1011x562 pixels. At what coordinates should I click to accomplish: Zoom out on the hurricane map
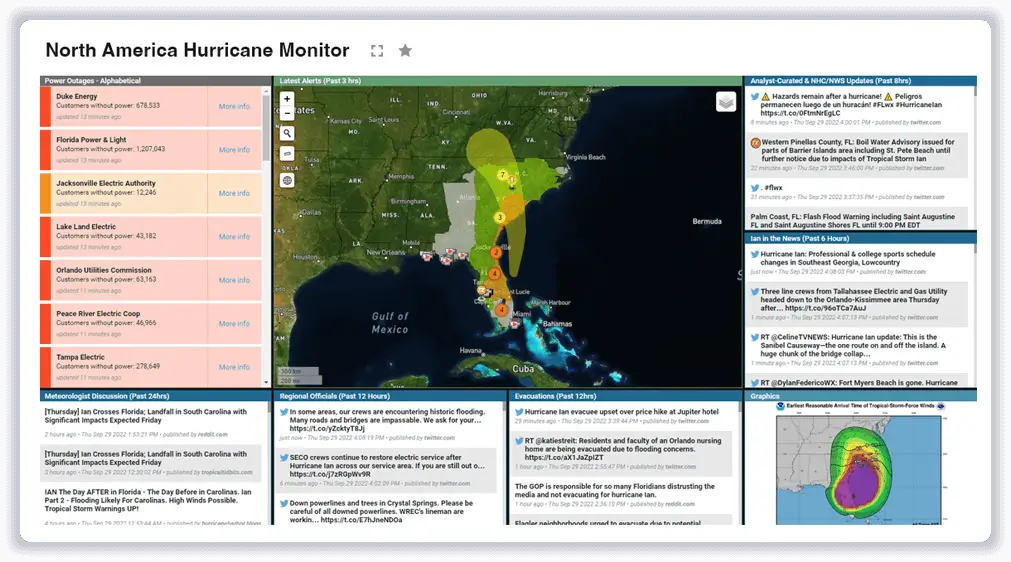tap(287, 112)
